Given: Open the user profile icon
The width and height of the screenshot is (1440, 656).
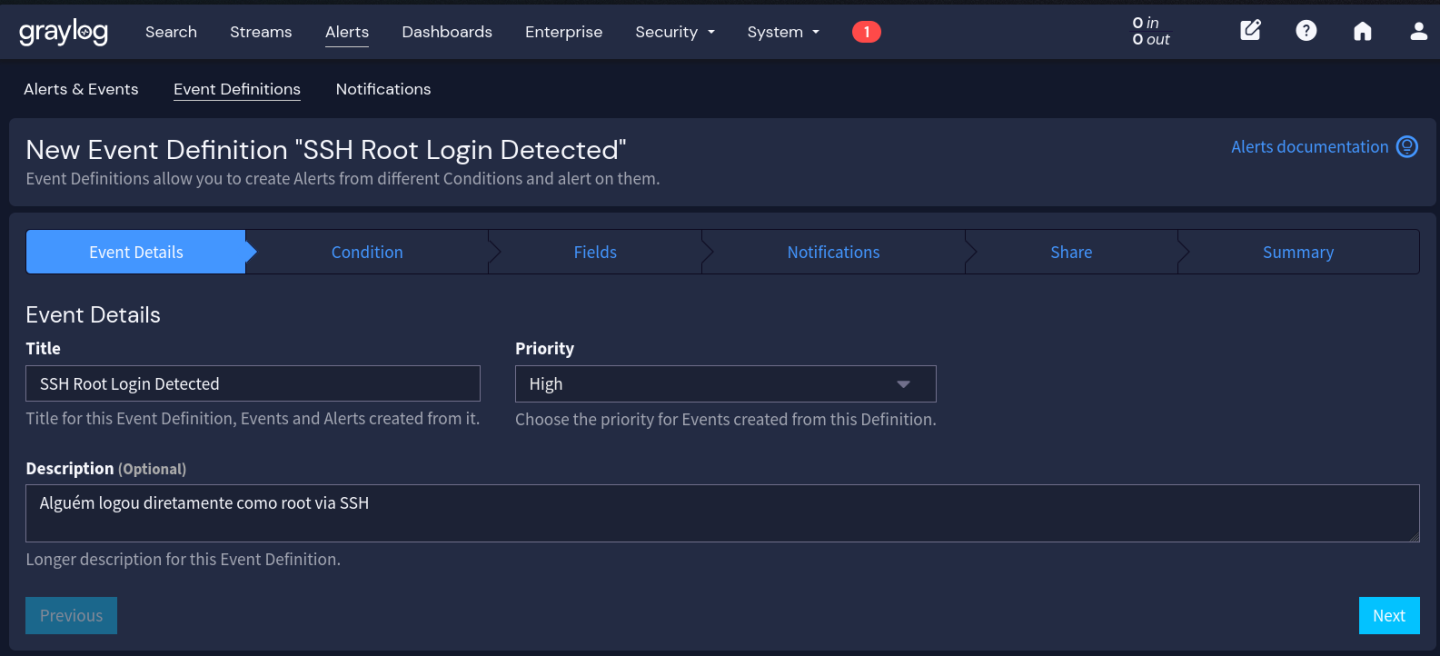Looking at the screenshot, I should point(1418,31).
